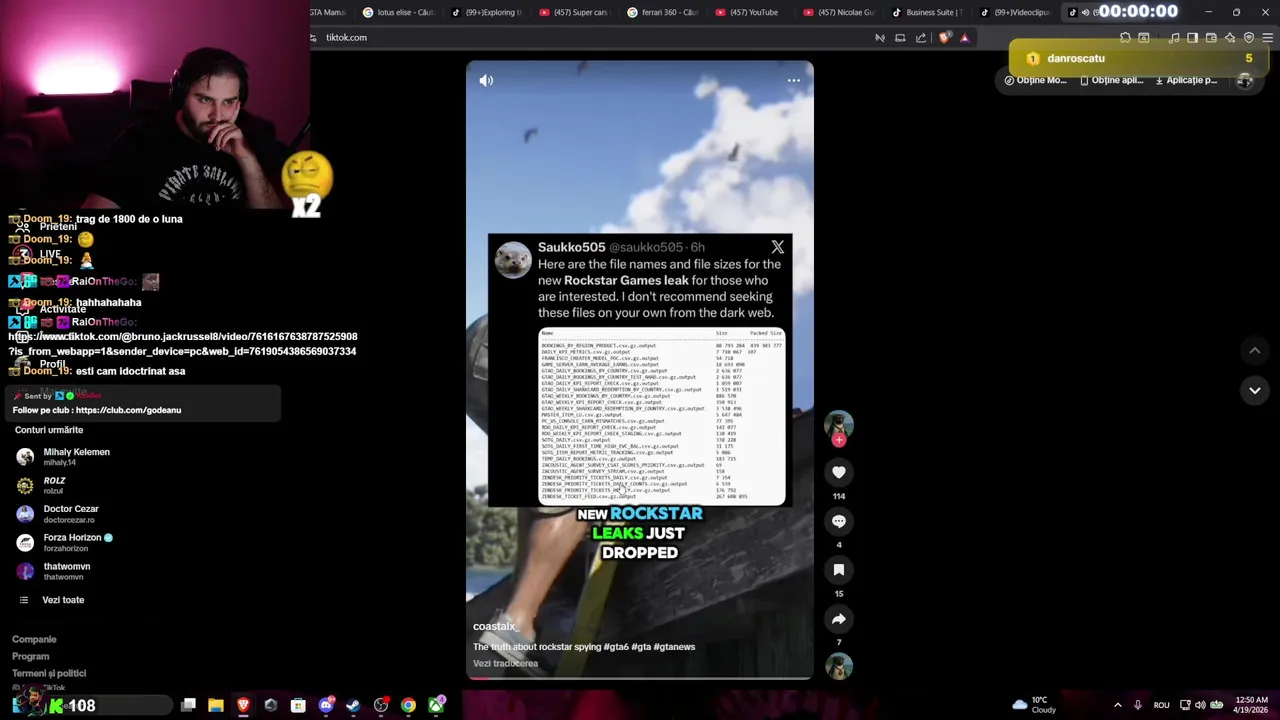Open the Brave VPN shield icon

click(x=1249, y=38)
